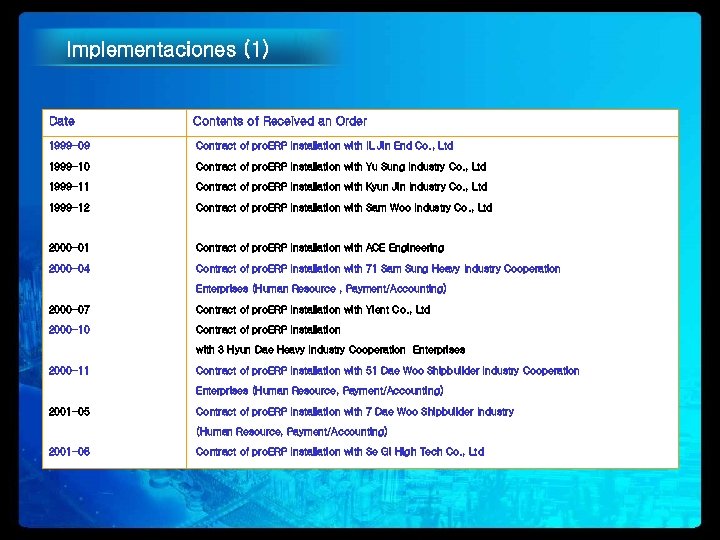Select the 'Contents of Received an Order' header
720x540 pixels.
click(x=280, y=121)
